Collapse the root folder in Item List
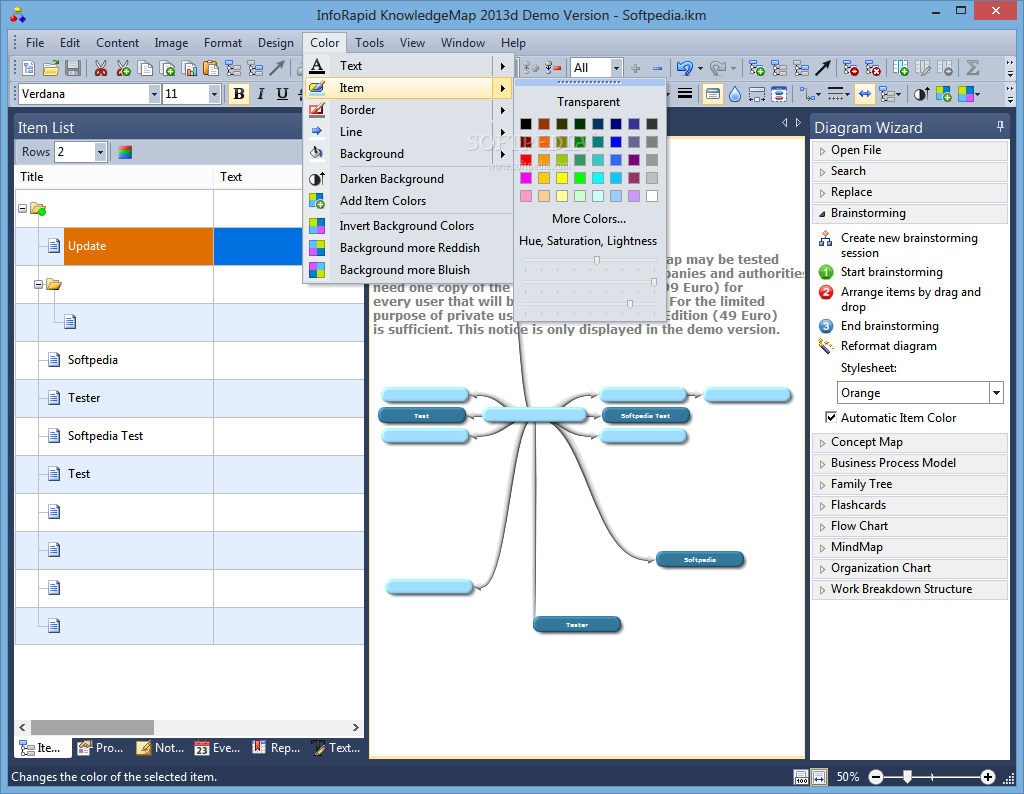 pyautogui.click(x=22, y=208)
